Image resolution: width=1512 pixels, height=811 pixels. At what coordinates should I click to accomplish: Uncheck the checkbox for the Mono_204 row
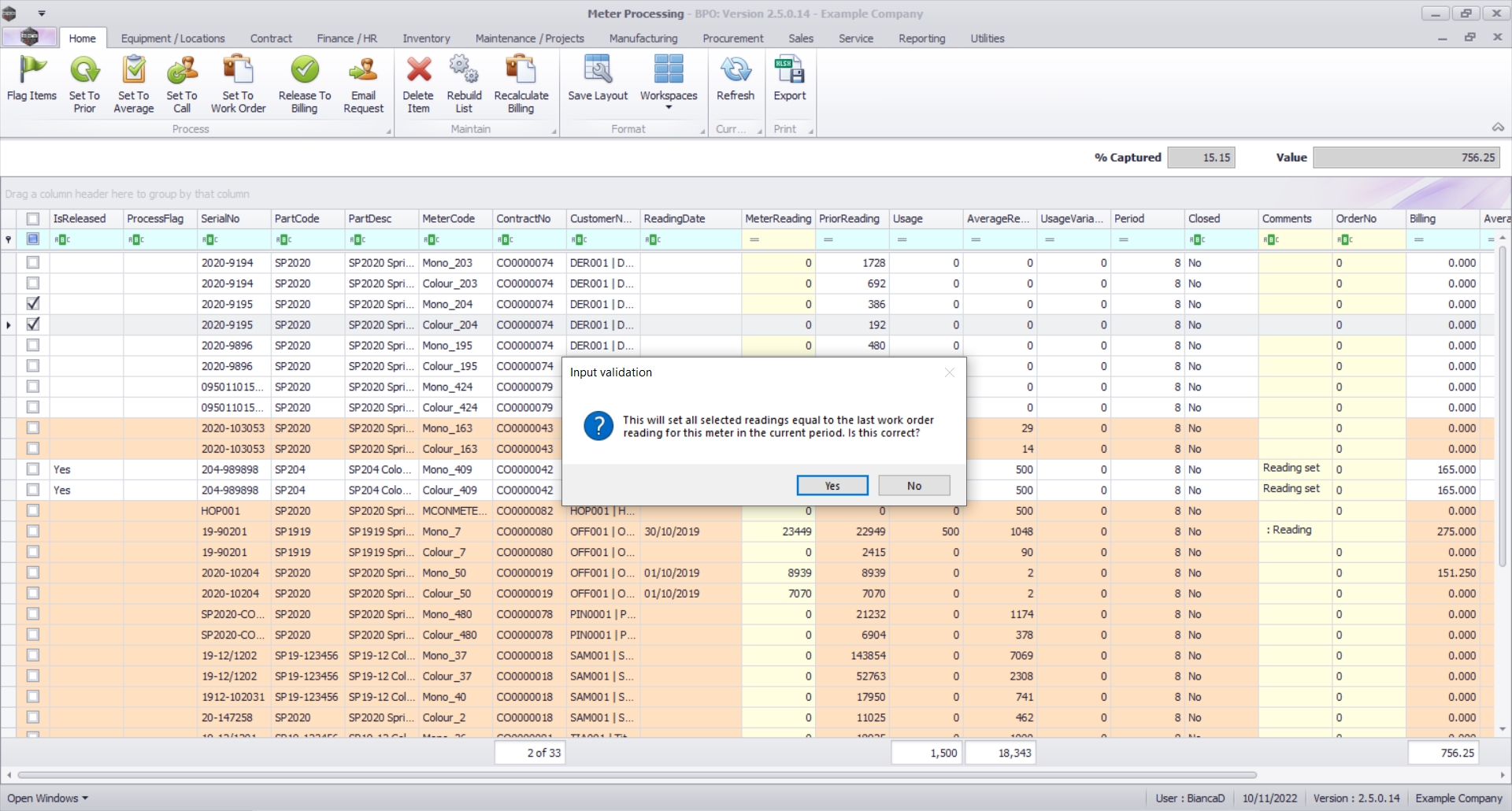[x=33, y=304]
